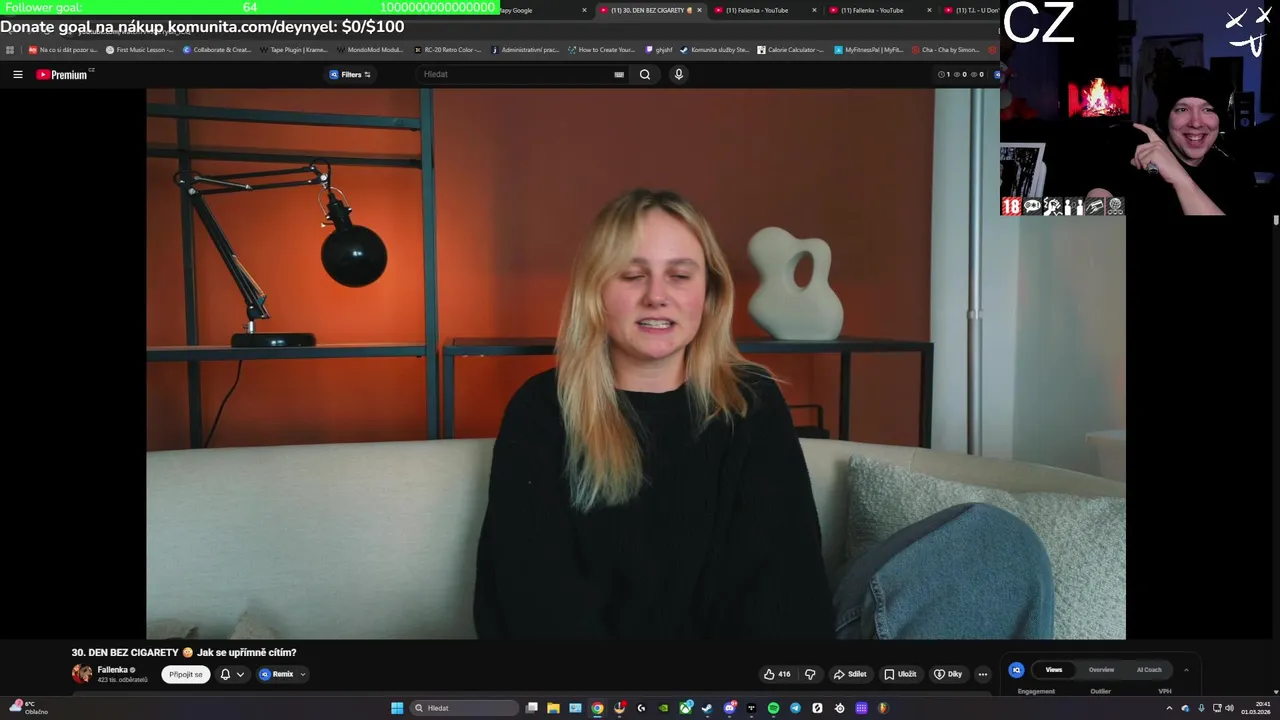
Task: Switch to the Overview tab
Action: click(1101, 670)
